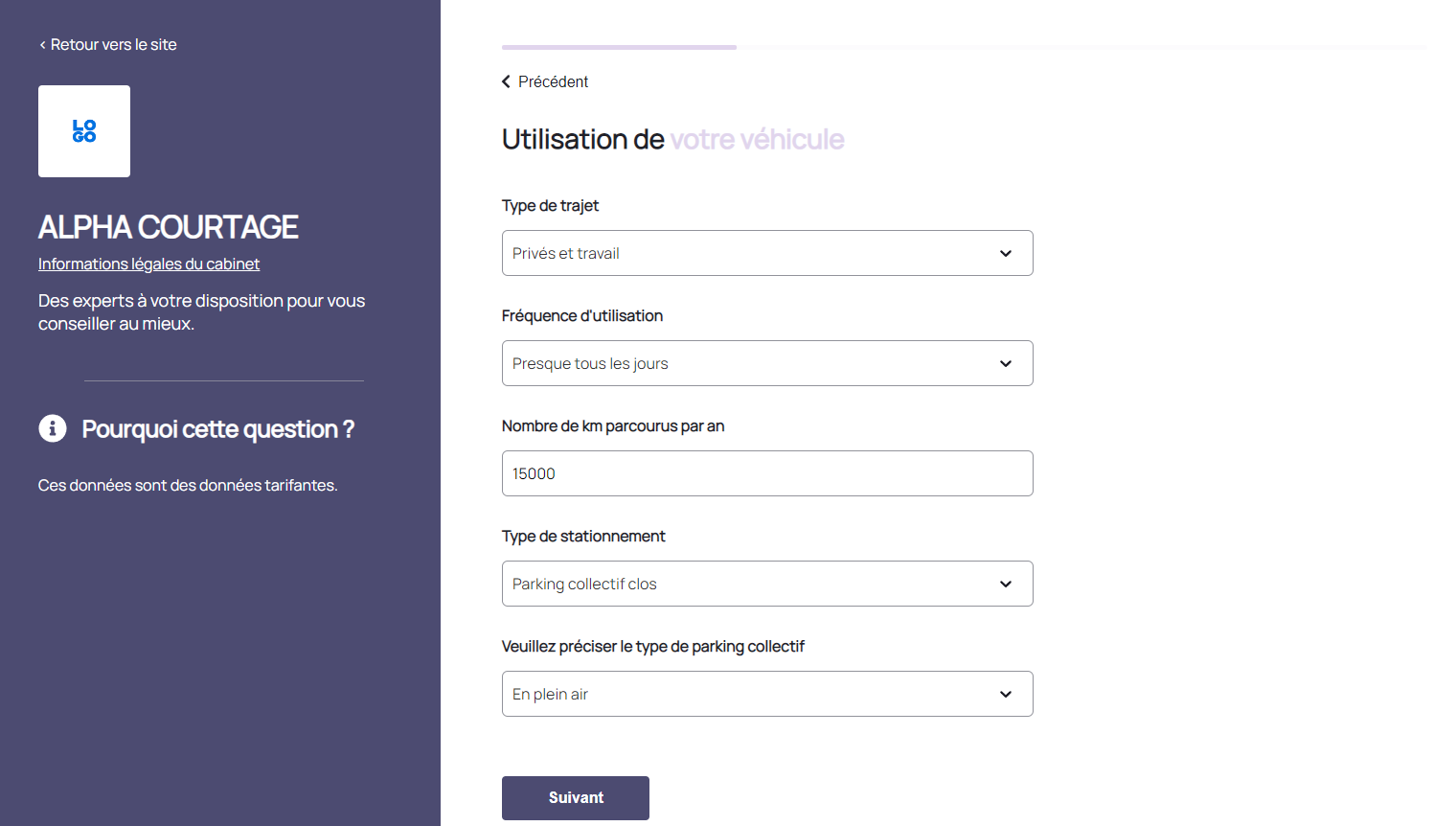Screen dimensions: 1456x826
Task: Click the left chevron before Précédent
Action: click(x=506, y=81)
